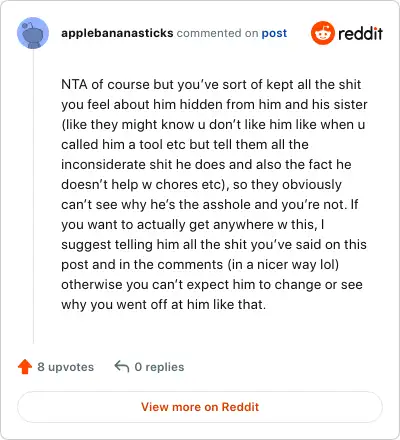This screenshot has height=440, width=400.
Task: Click the "commented on" header text
Action: tap(217, 33)
